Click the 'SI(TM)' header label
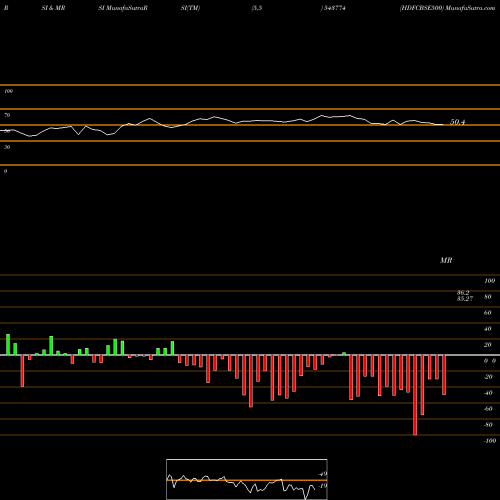Screen dimensions: 500x500 (x=190, y=8)
